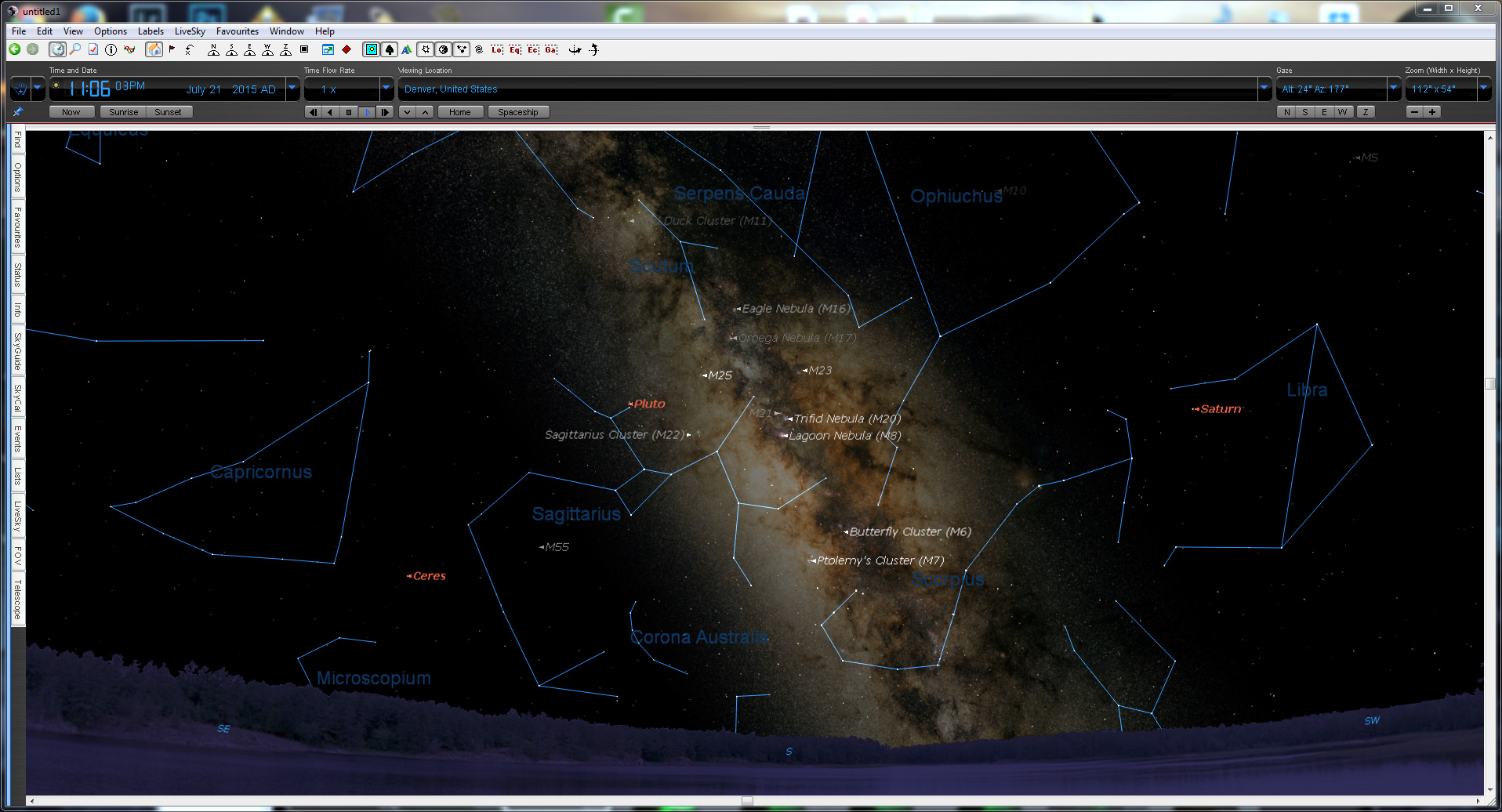Click the red-green wave toolbar icon
This screenshot has height=812, width=1502.
(x=129, y=49)
